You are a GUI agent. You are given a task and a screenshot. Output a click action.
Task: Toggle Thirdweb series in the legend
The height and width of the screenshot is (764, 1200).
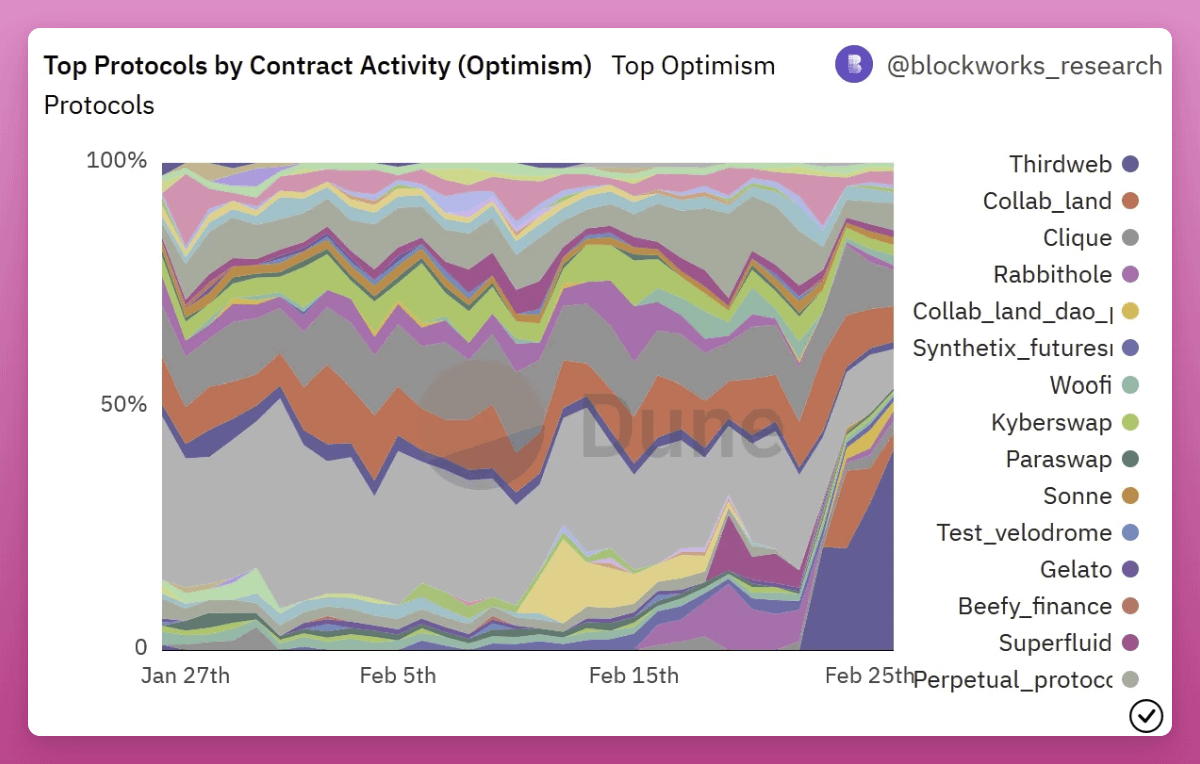[x=1060, y=164]
